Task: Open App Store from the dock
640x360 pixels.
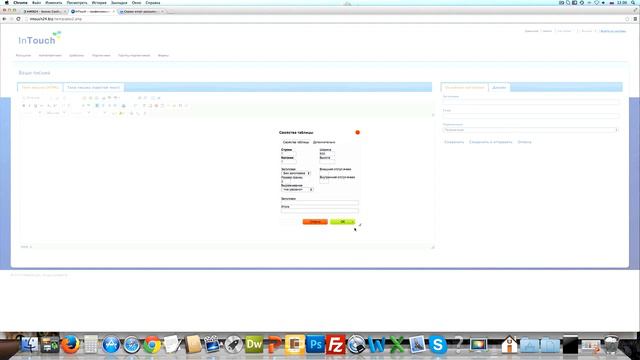Action: (x=111, y=345)
